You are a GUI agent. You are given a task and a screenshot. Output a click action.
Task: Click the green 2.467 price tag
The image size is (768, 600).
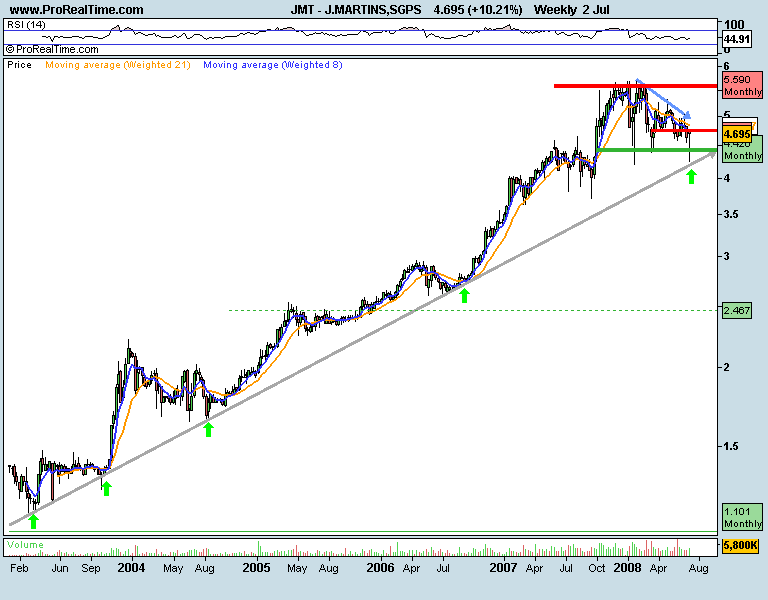(737, 311)
